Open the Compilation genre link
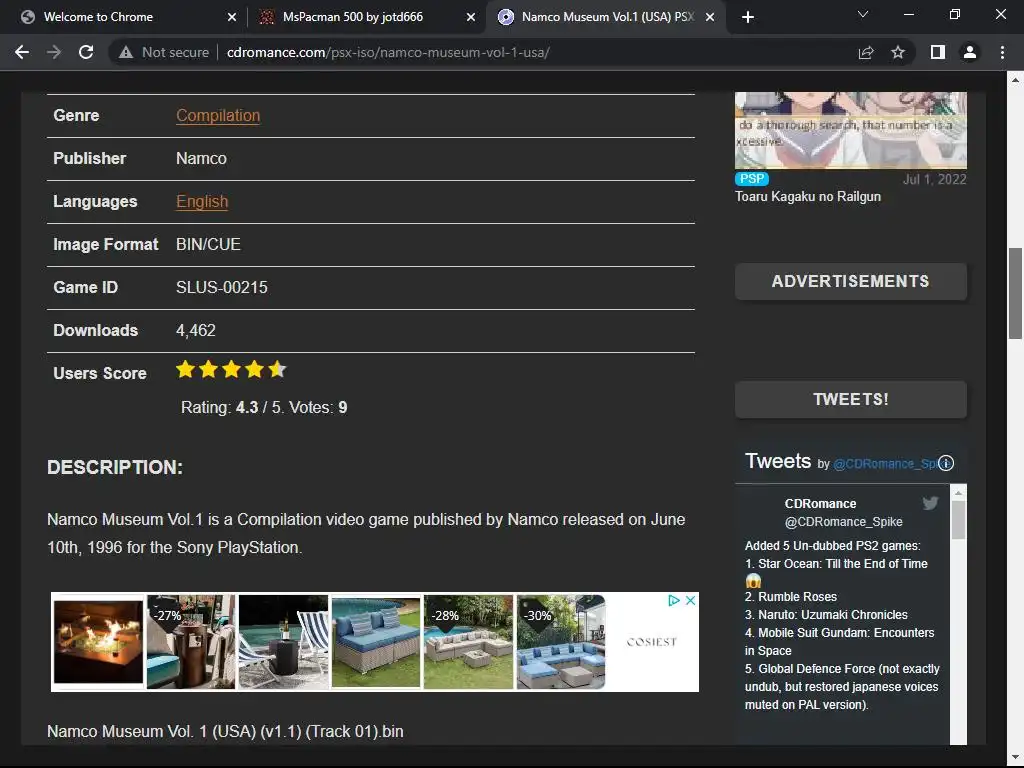Screen dimensions: 1024x768 [x=218, y=116]
